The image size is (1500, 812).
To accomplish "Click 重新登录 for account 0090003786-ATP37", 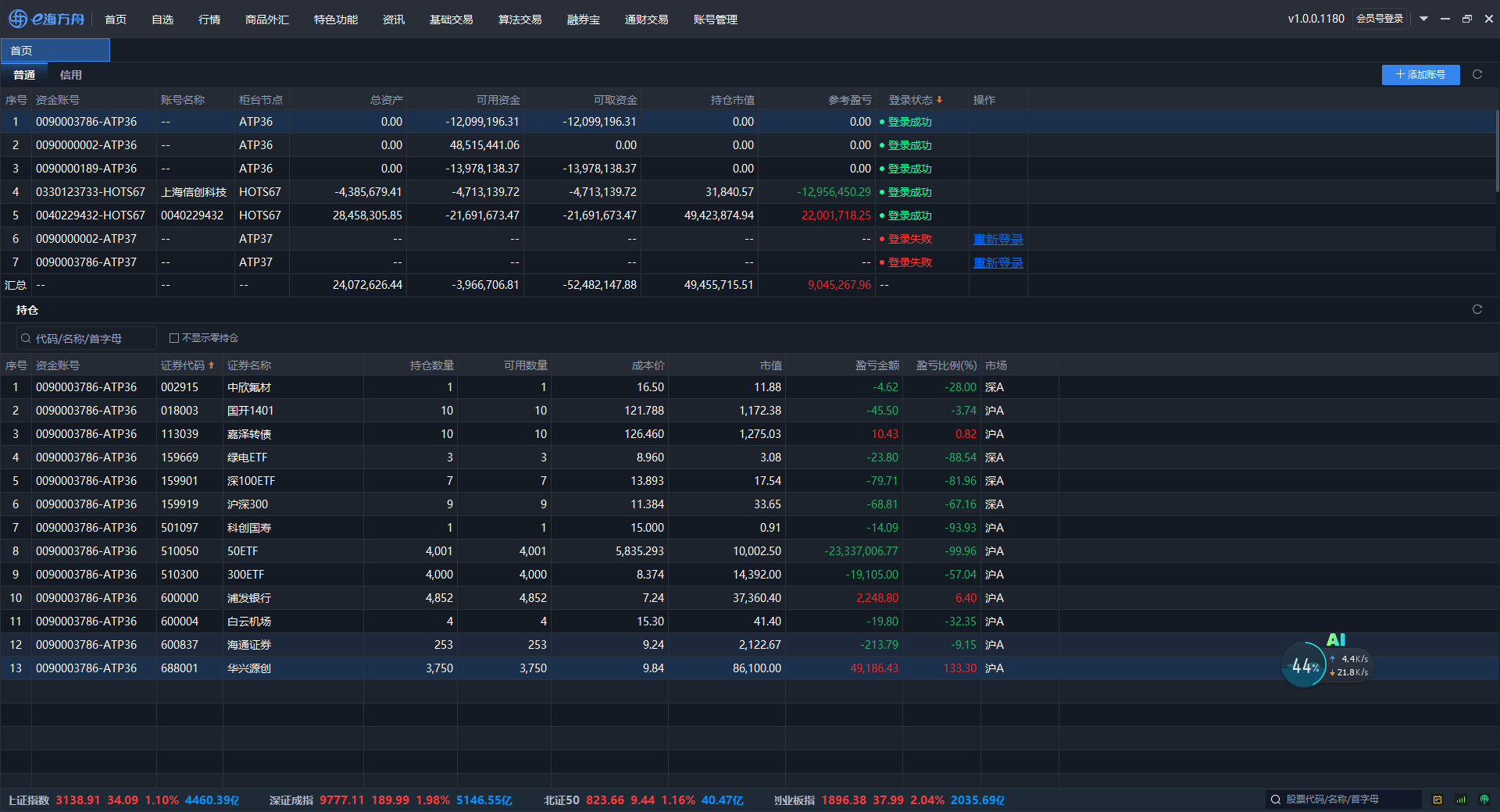I will [998, 262].
